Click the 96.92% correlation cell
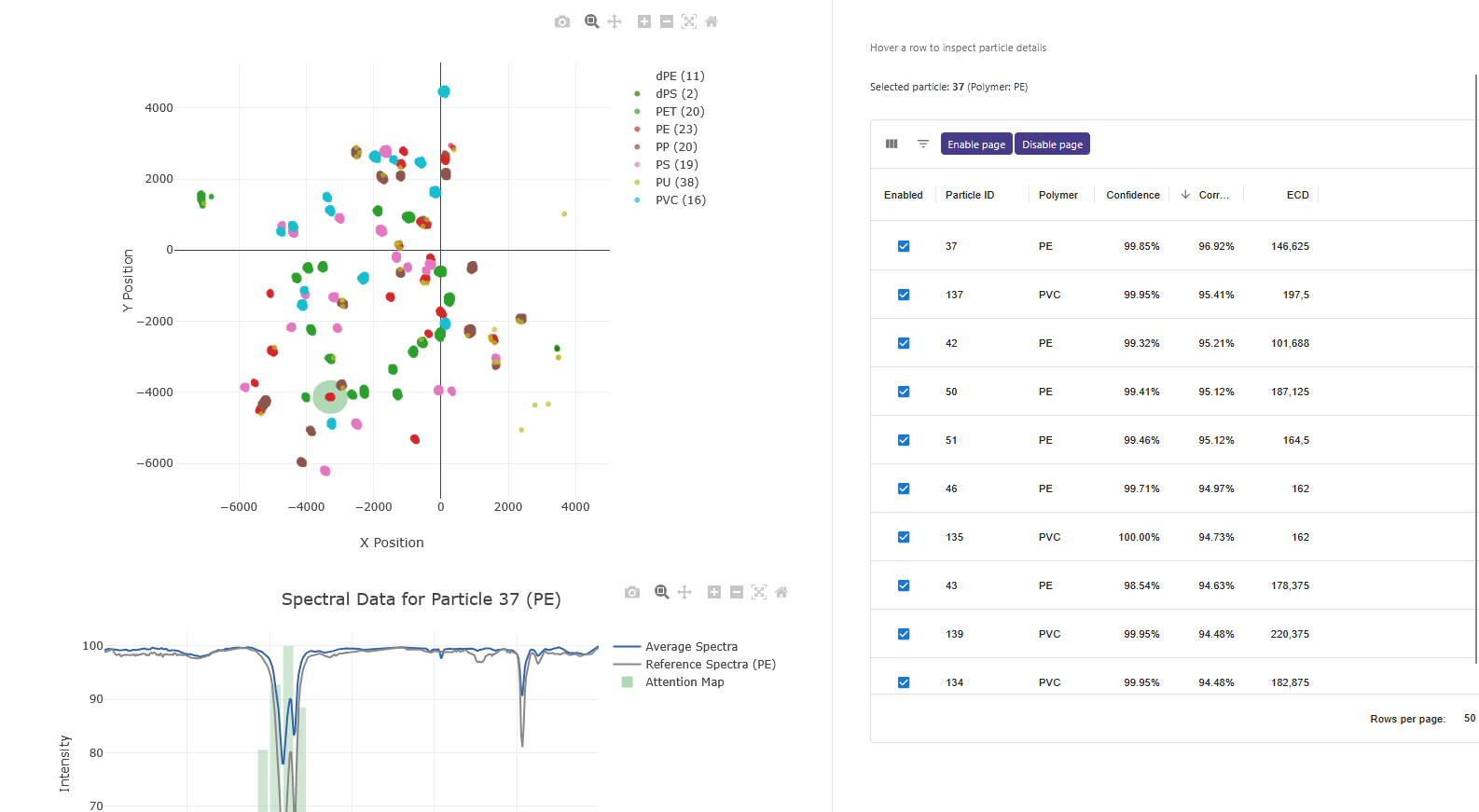Image resolution: width=1479 pixels, height=812 pixels. pos(1216,246)
